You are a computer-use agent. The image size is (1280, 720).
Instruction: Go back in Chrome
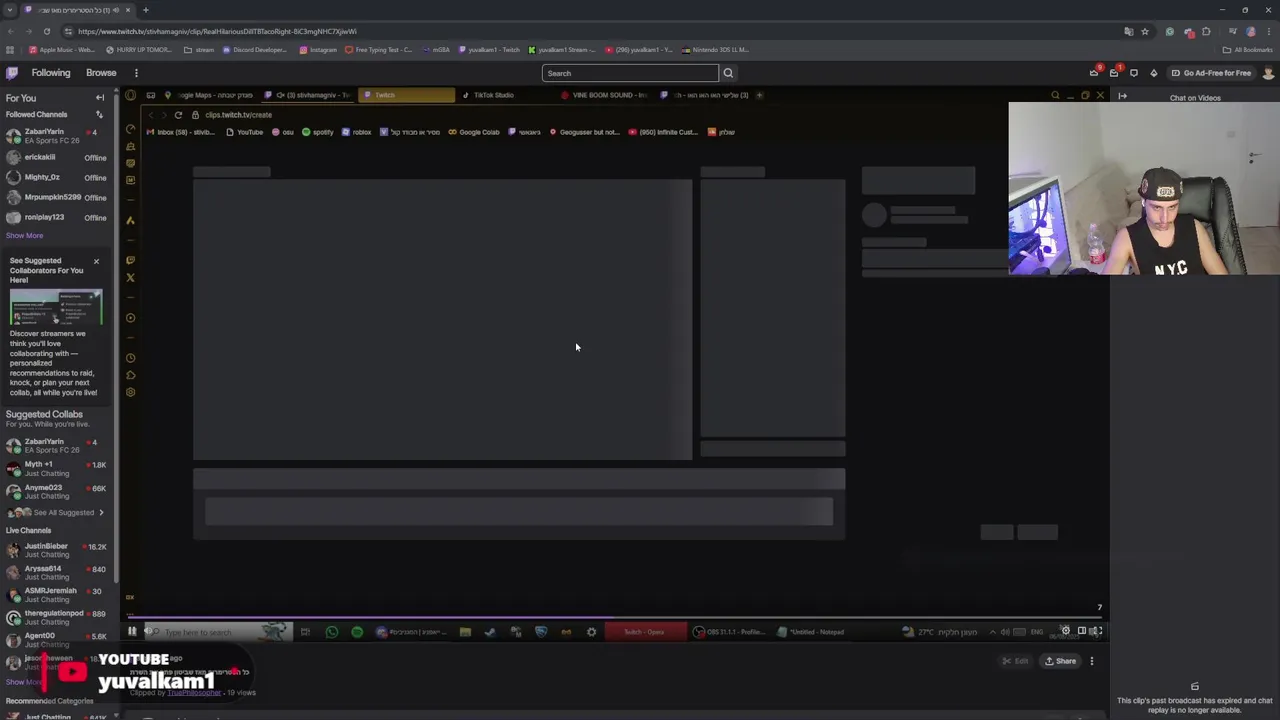(10, 31)
